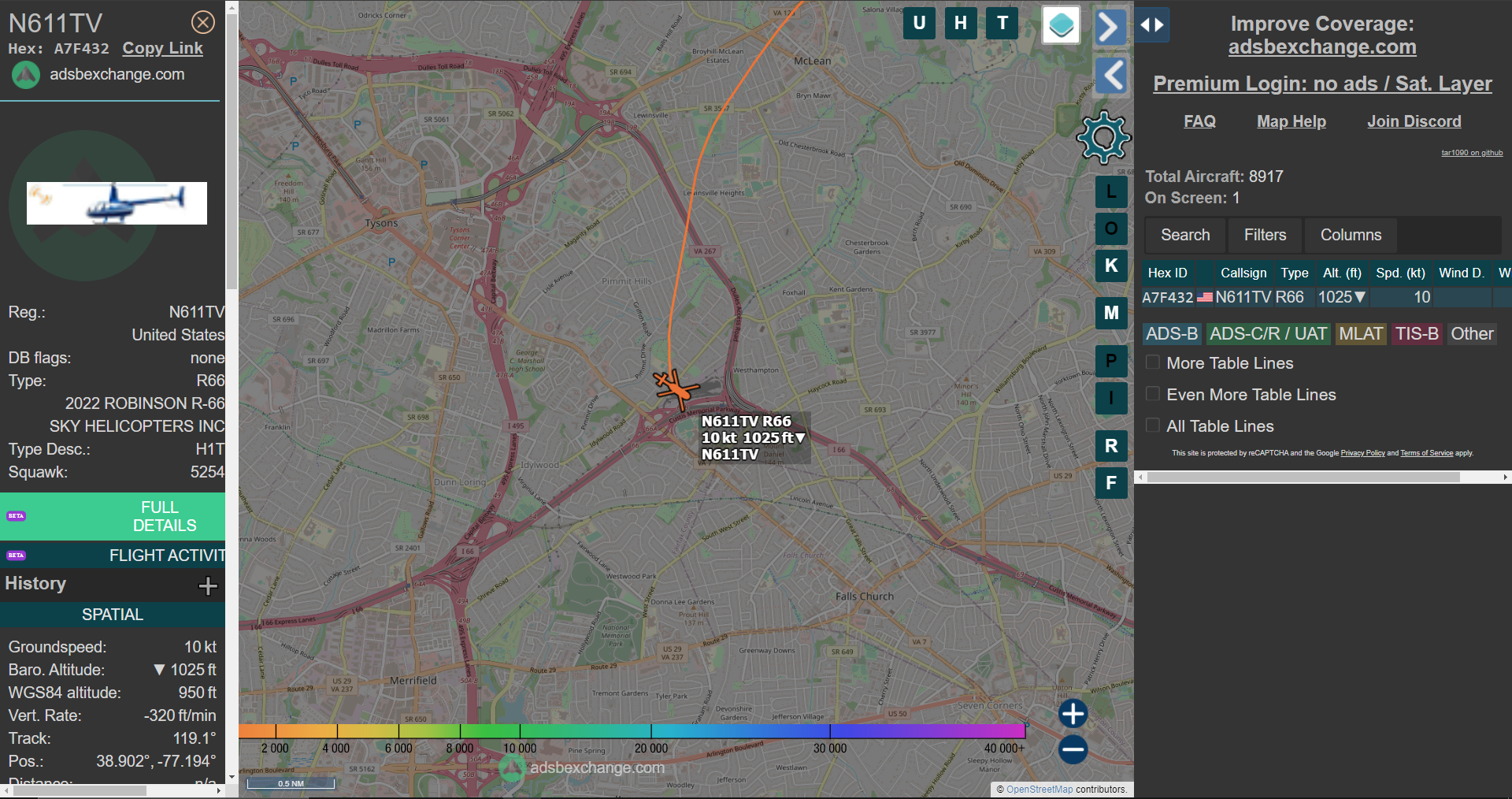Click Copy Link for the aircraft
This screenshot has width=1512, height=799.
pyautogui.click(x=162, y=48)
